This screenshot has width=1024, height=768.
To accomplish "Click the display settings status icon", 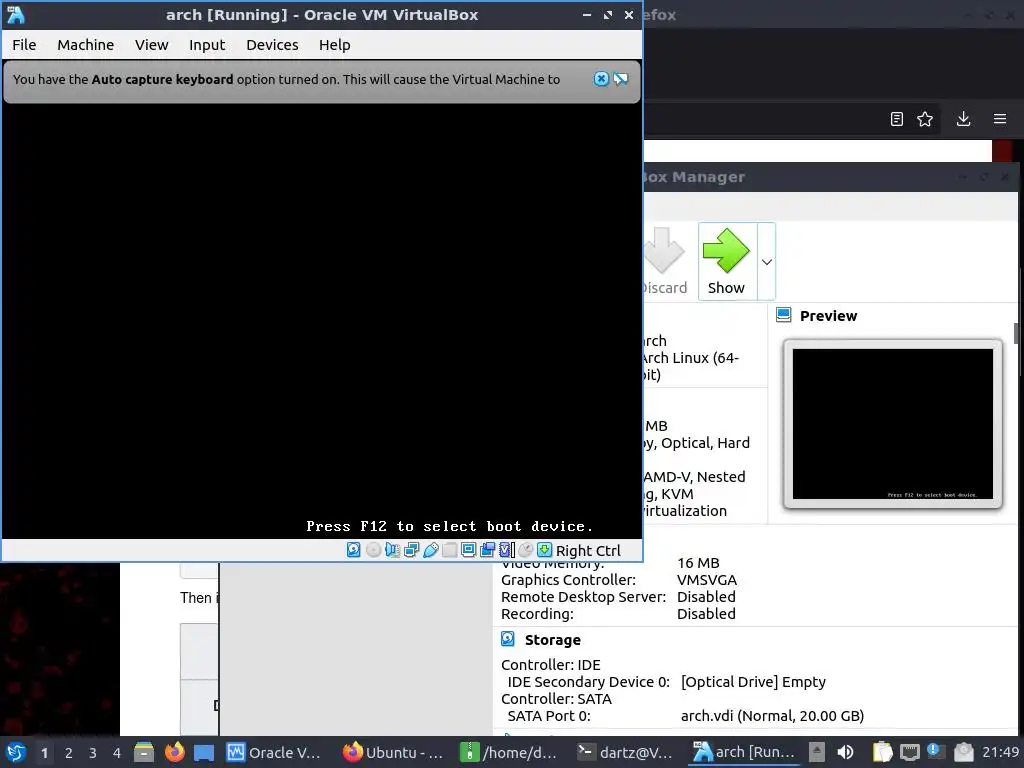I will click(468, 550).
